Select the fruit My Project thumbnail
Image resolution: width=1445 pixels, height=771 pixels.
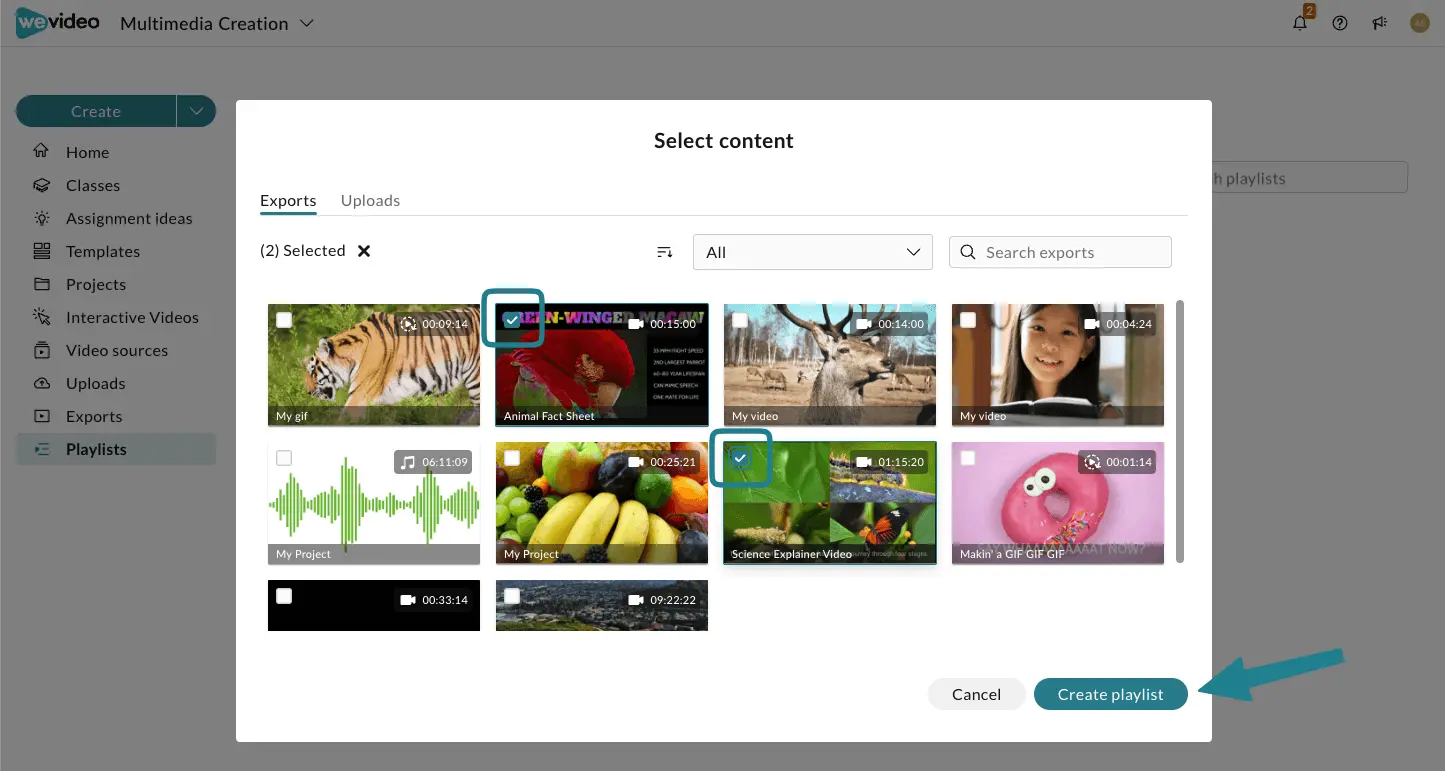602,503
